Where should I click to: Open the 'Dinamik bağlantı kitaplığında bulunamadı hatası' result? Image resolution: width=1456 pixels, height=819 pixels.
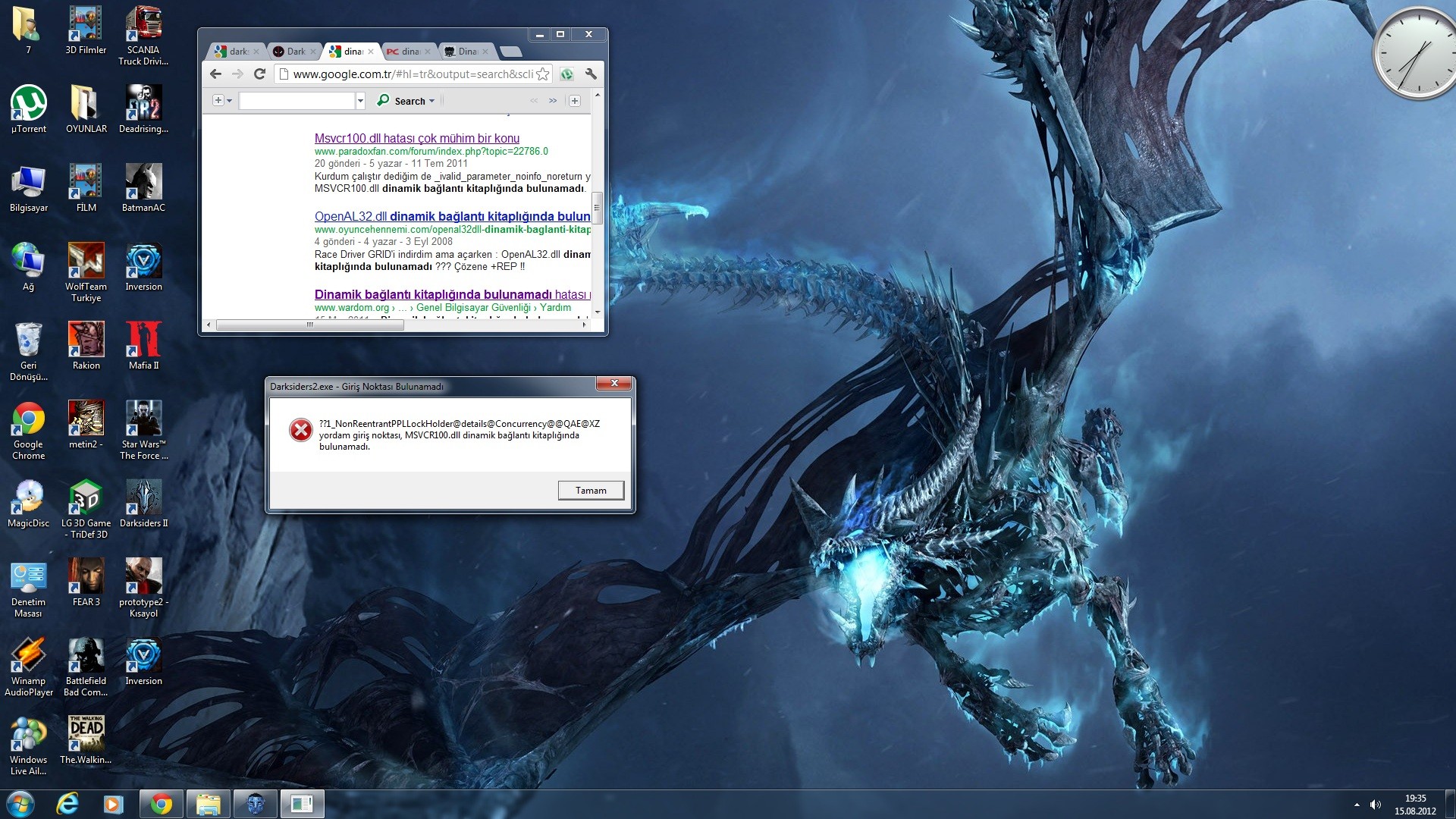pyautogui.click(x=452, y=294)
